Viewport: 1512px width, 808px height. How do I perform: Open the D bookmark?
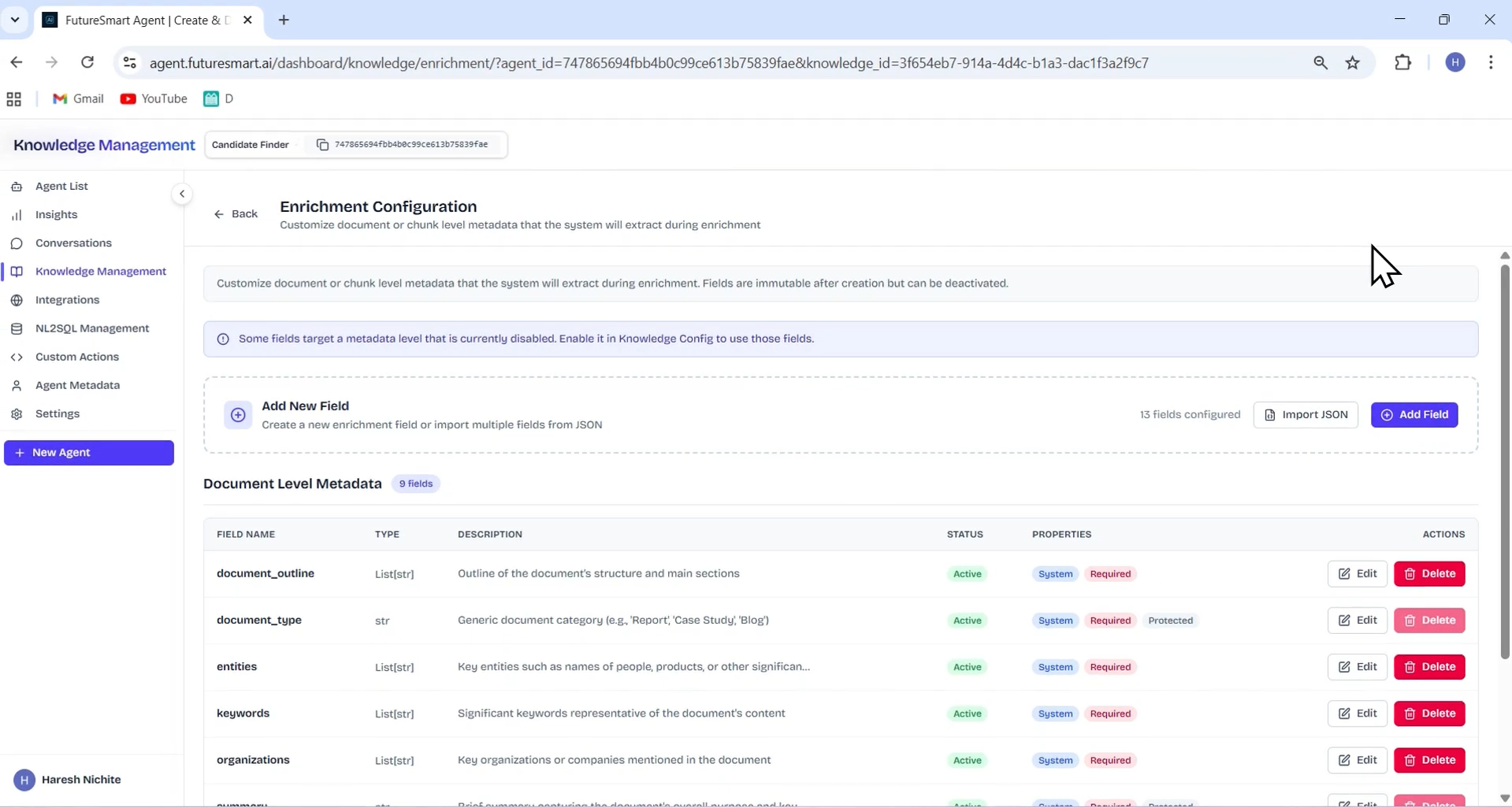pos(218,98)
